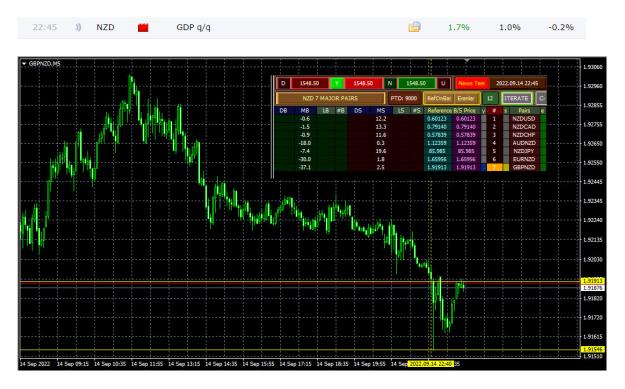
Task: Select the NZDCAD pair row
Action: tap(524, 127)
